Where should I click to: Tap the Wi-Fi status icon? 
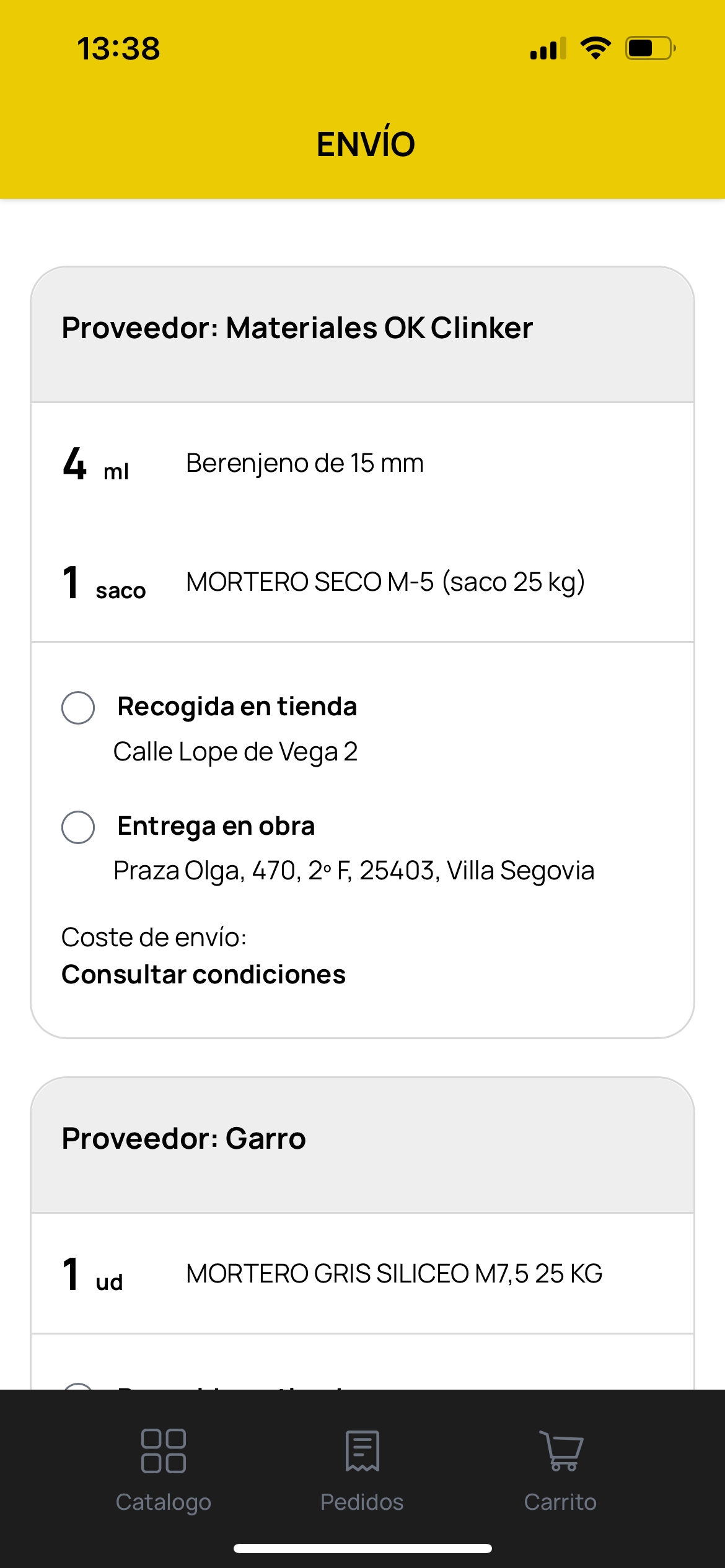click(595, 48)
